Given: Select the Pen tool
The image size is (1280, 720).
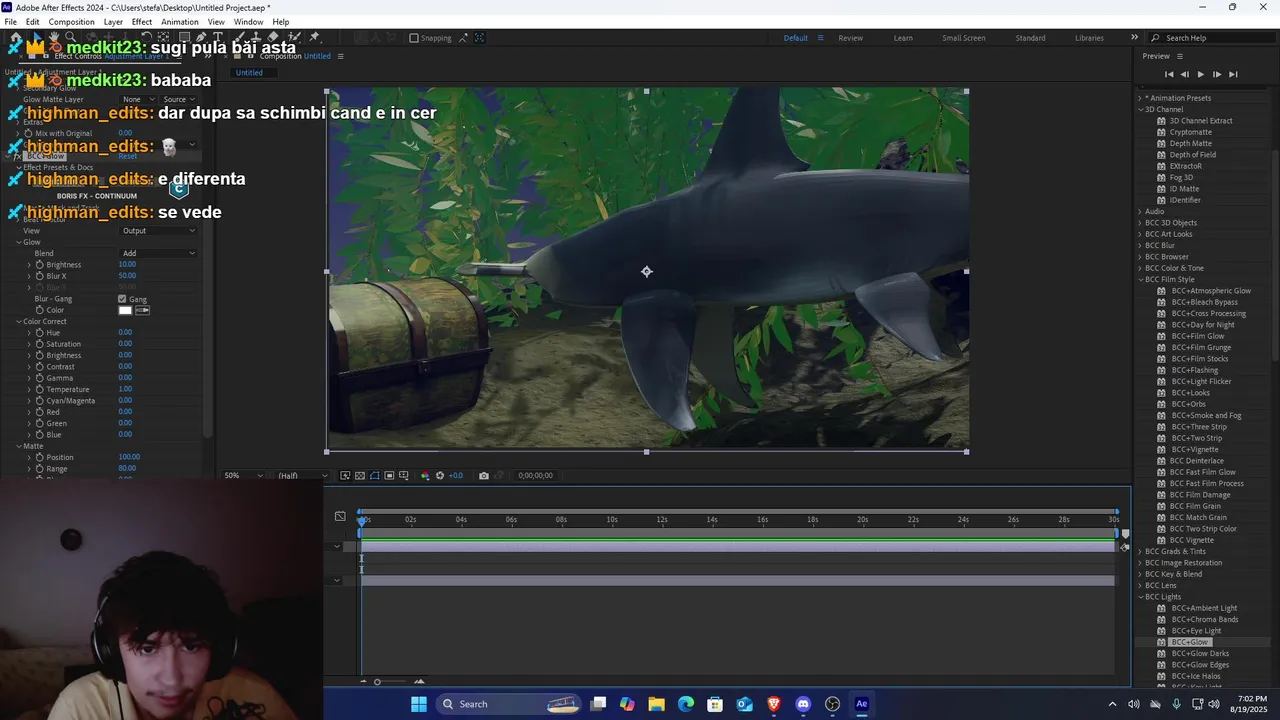Looking at the screenshot, I should [201, 37].
